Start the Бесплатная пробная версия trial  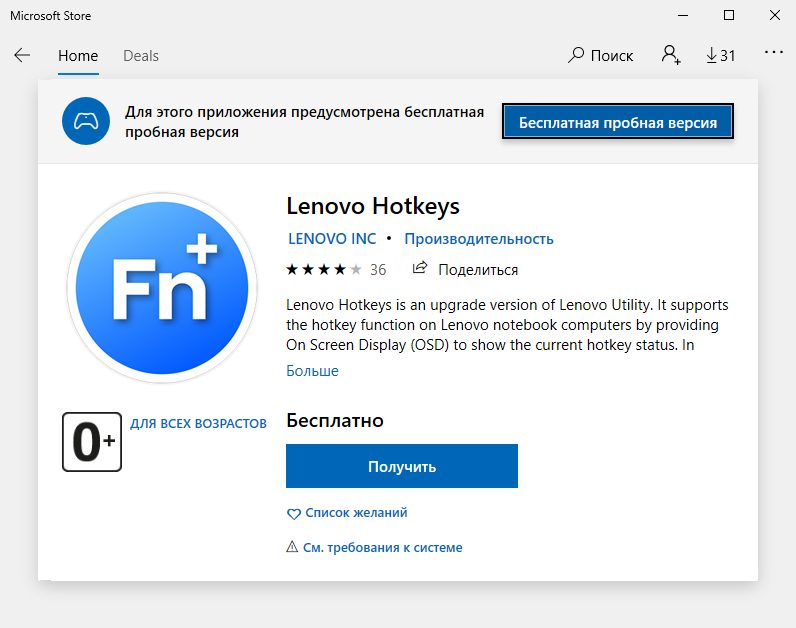(618, 122)
